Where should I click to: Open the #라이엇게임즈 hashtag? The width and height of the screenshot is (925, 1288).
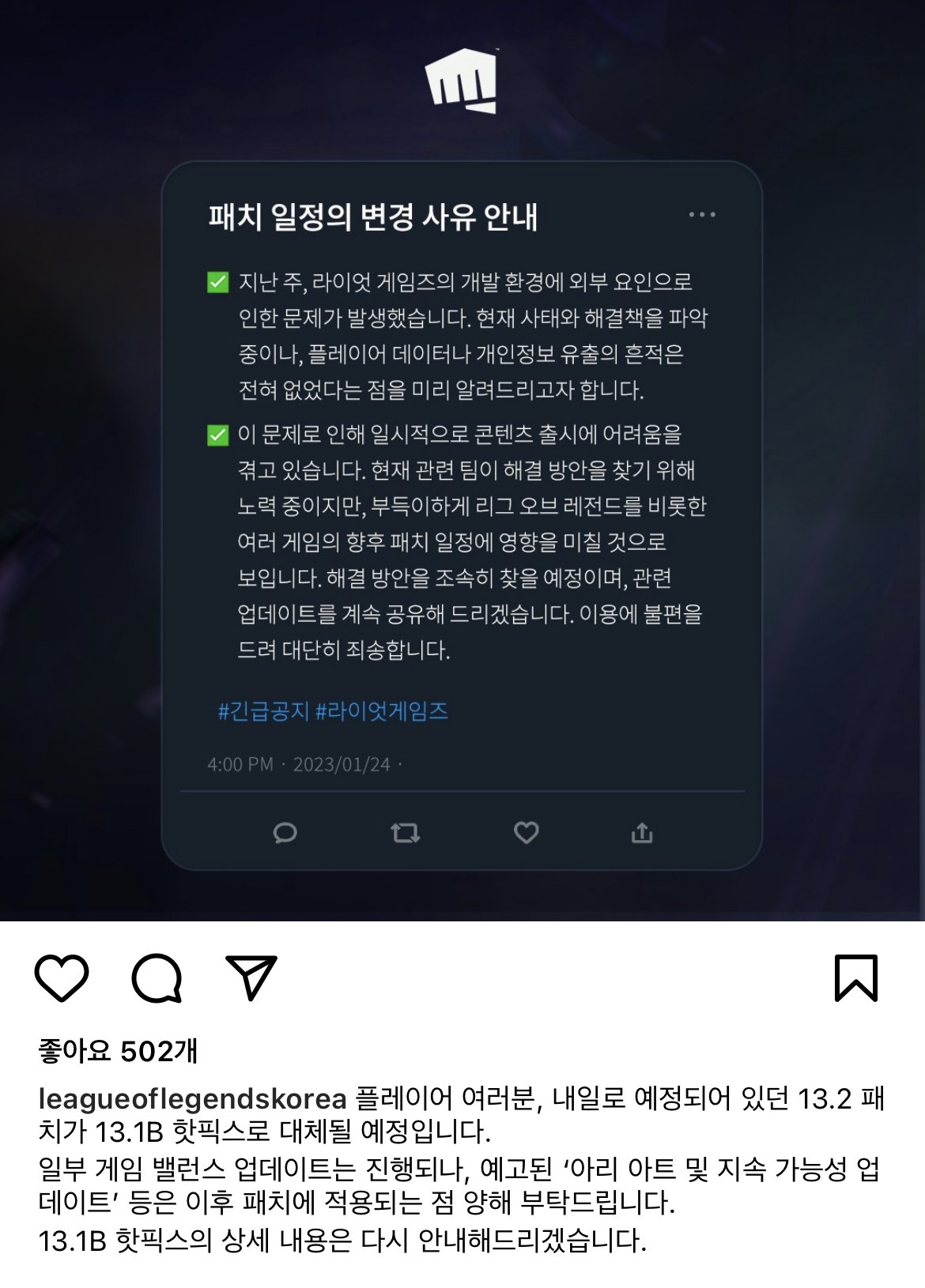382,711
